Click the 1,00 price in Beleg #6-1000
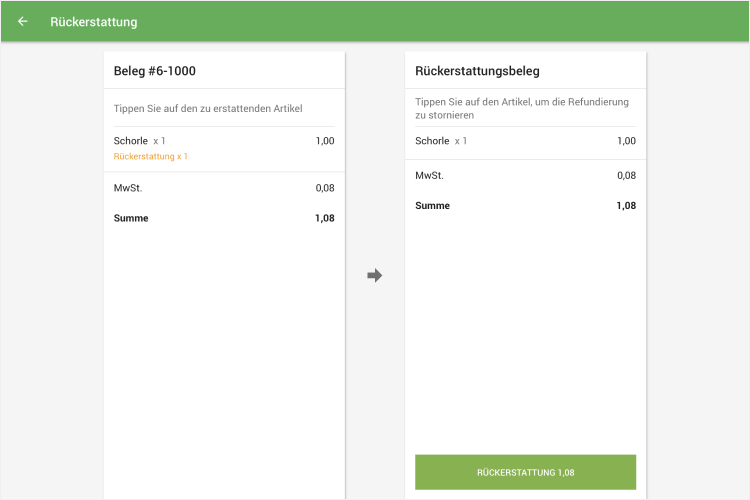Viewport: 750px width, 500px height. click(325, 141)
